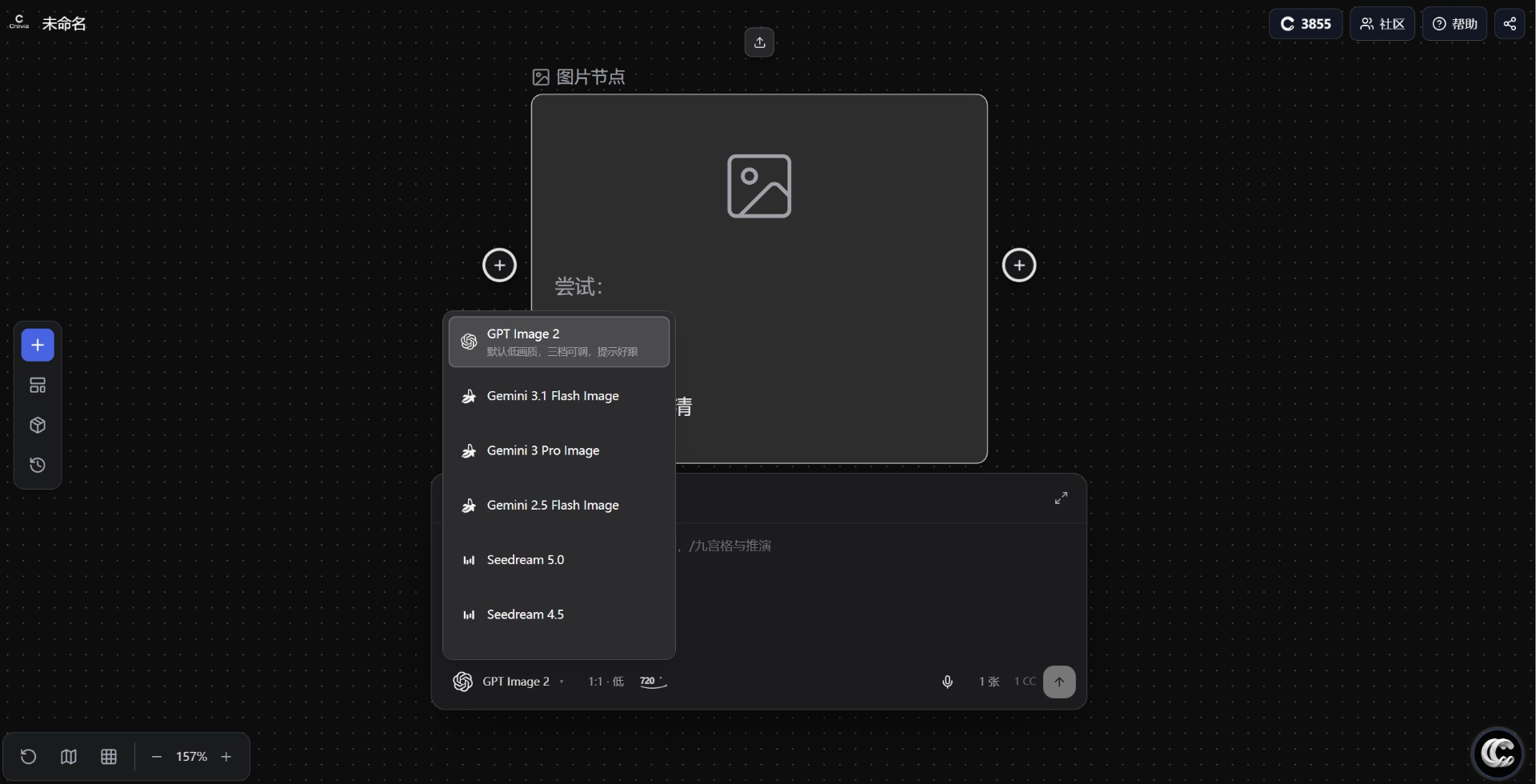Choose Gemini 3 Pro Image model
1536x784 pixels.
coord(559,450)
